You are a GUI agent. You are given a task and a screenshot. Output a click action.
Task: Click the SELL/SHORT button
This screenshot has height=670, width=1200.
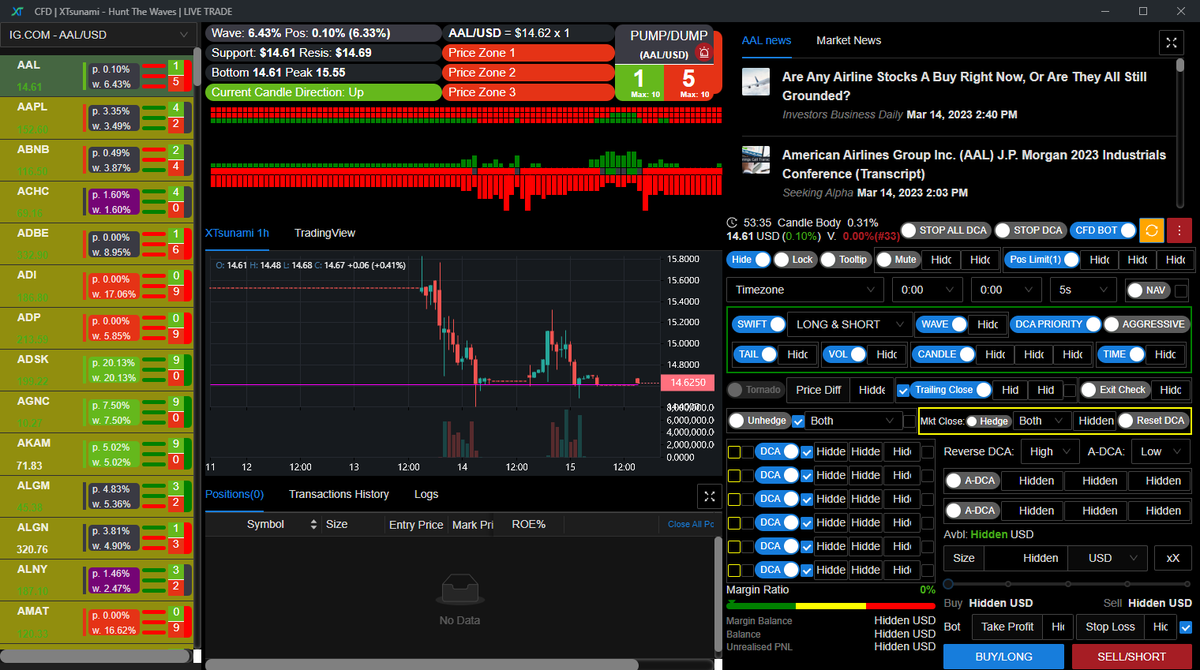(1132, 657)
